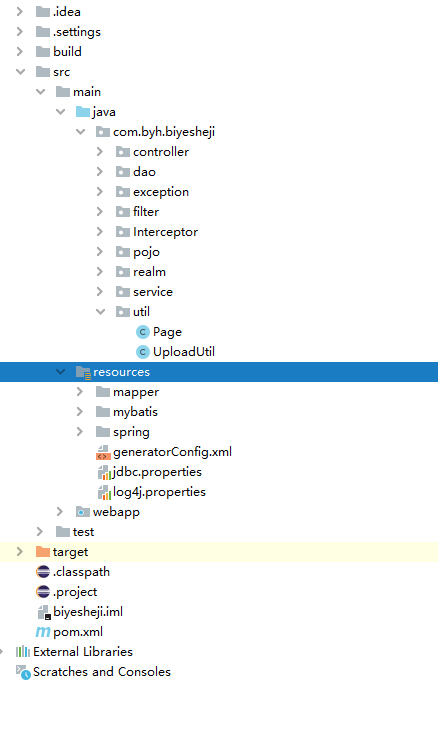Select the biyesheji.iml file name
The image size is (438, 733).
tap(88, 612)
